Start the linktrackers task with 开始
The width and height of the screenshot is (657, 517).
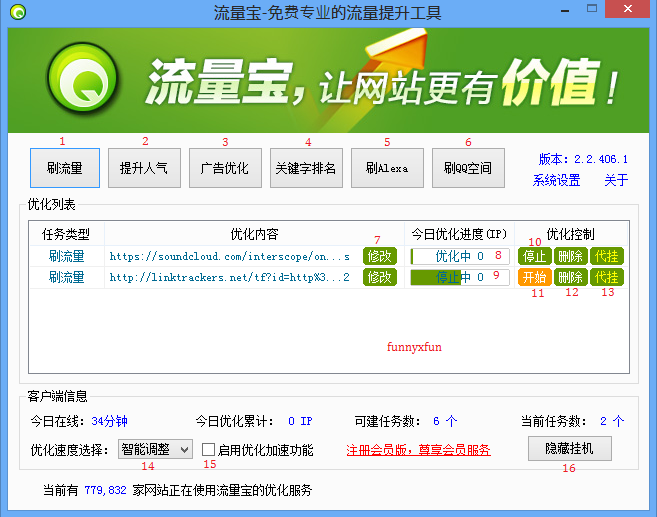[x=535, y=277]
